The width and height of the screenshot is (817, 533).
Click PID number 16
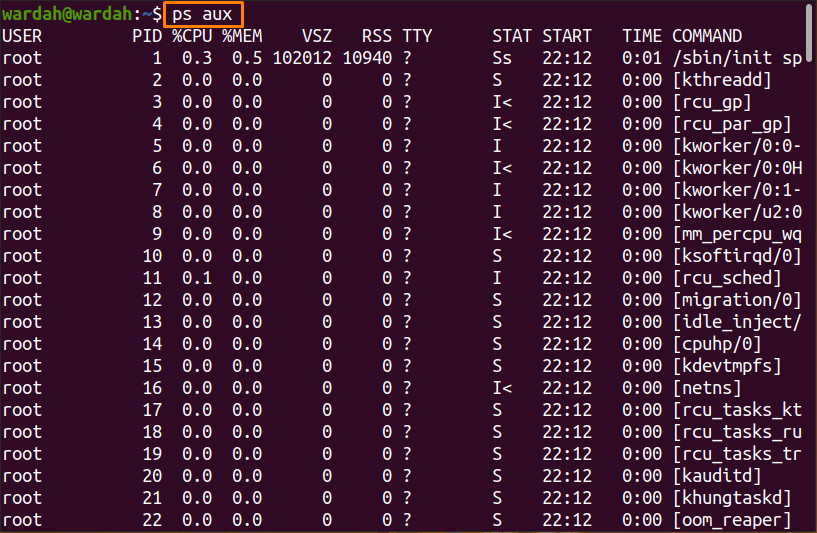tap(152, 388)
